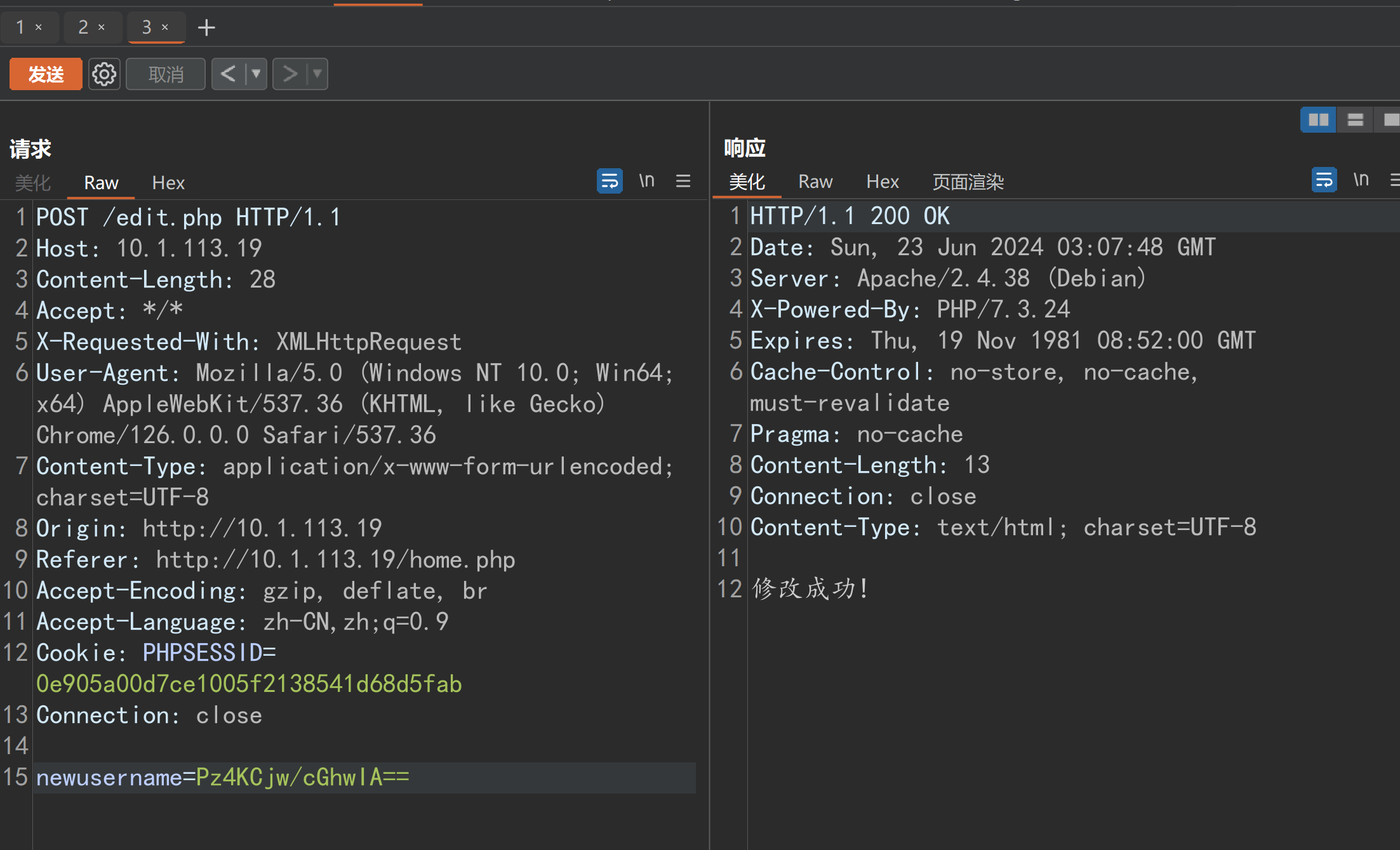Select Hex tab in request panel
Screen dimensions: 1400x850
click(x=168, y=183)
